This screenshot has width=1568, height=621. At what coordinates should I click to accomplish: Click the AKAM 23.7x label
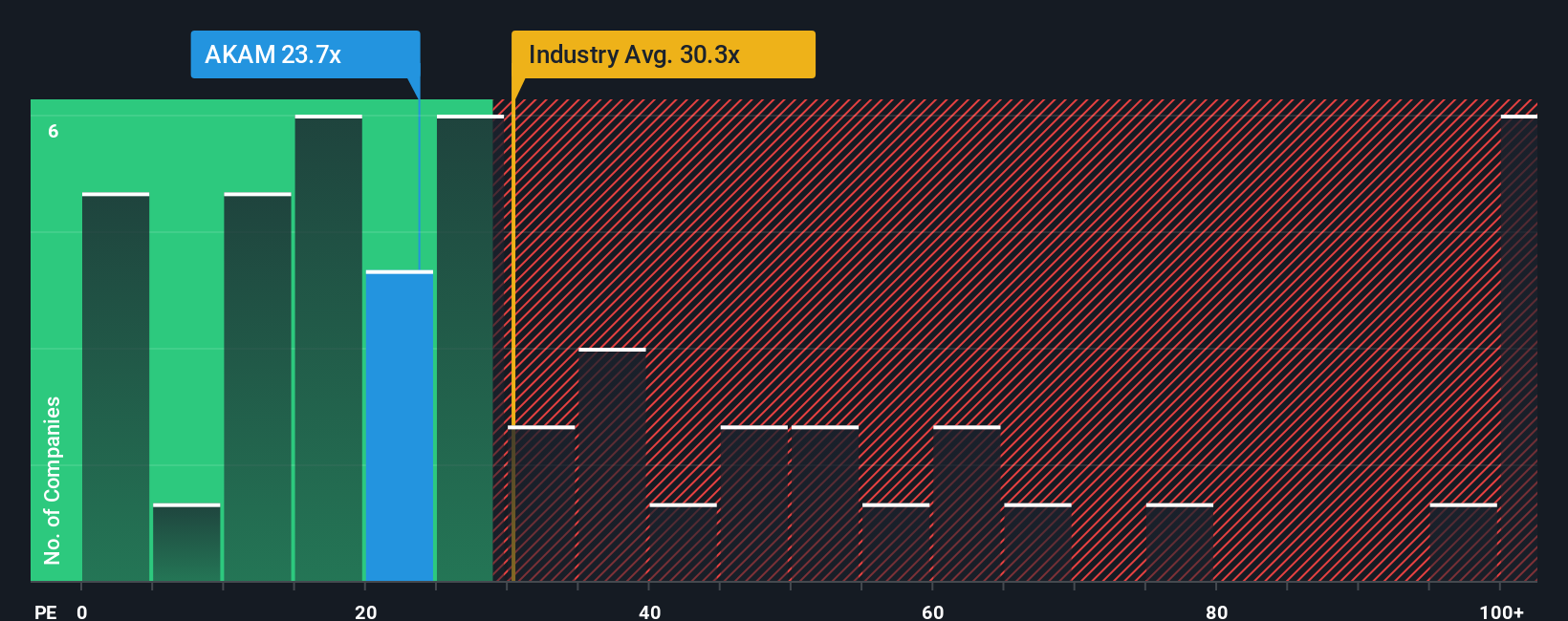304,54
